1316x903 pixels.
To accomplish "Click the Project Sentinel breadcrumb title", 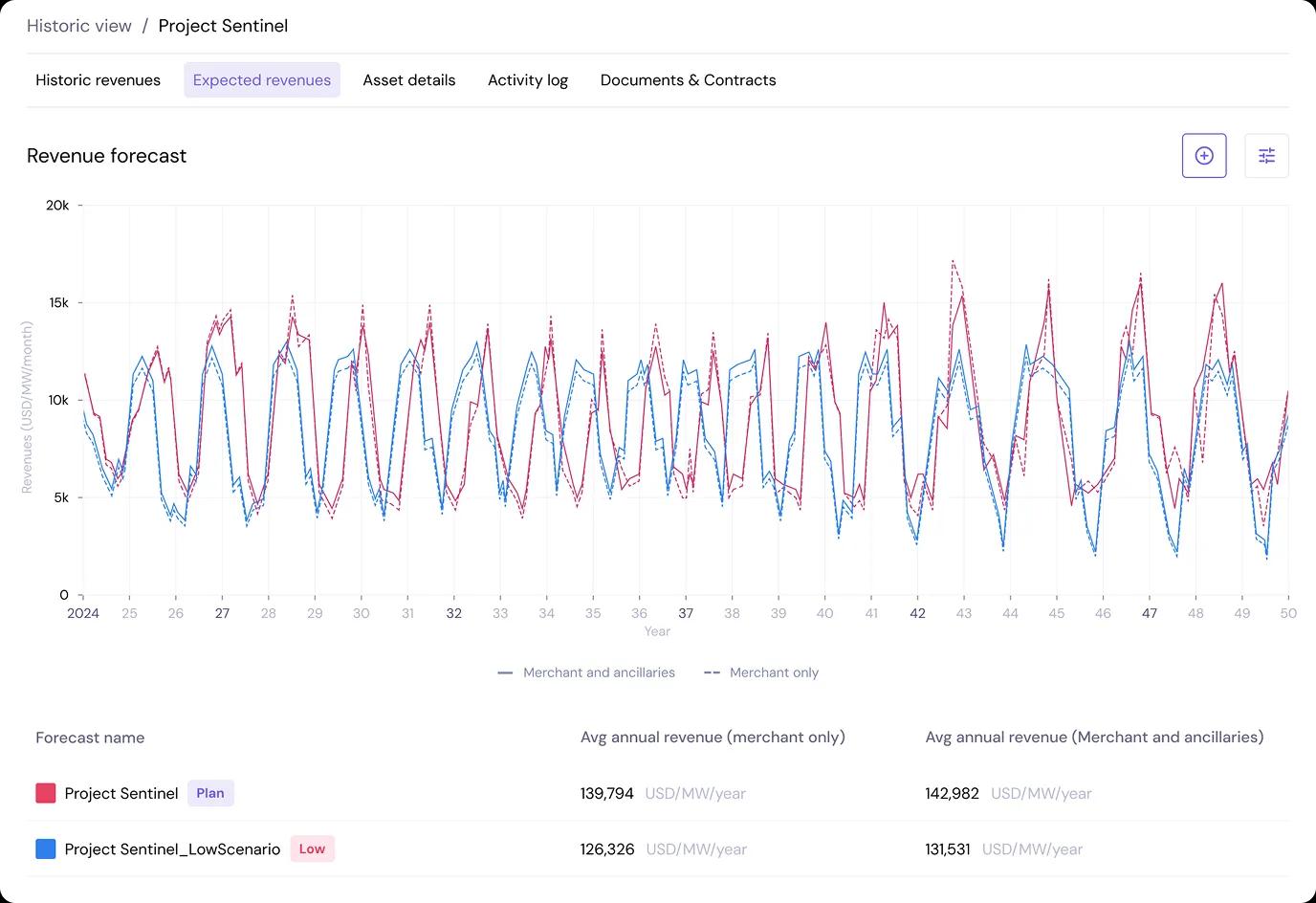I will (x=223, y=26).
